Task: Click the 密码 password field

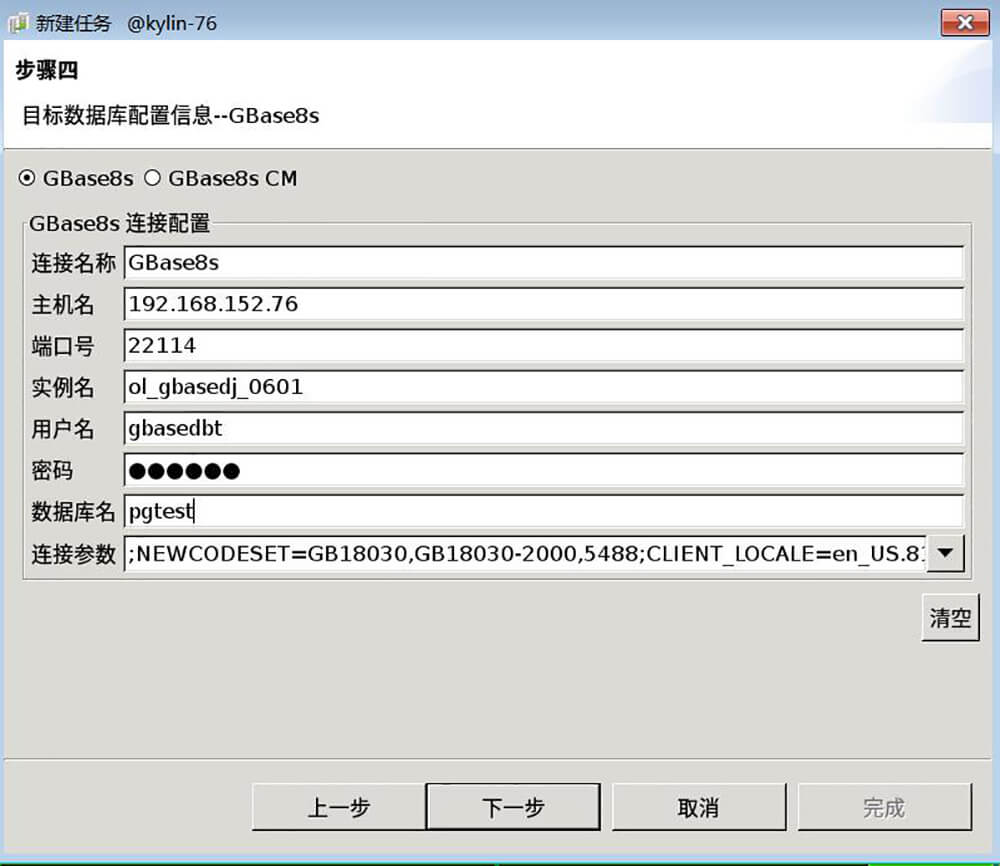Action: point(543,471)
